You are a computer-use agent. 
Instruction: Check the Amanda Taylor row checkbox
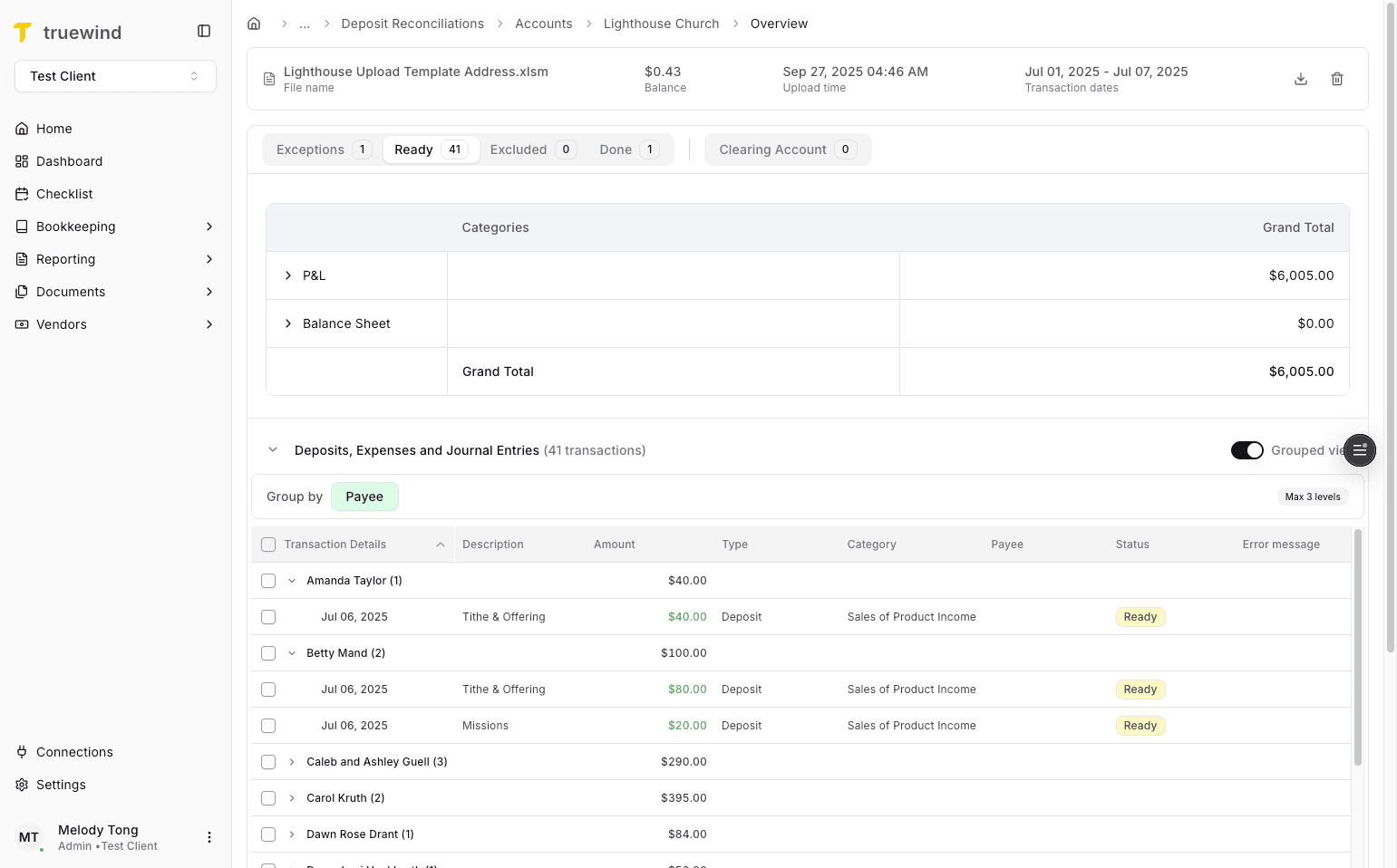[268, 580]
